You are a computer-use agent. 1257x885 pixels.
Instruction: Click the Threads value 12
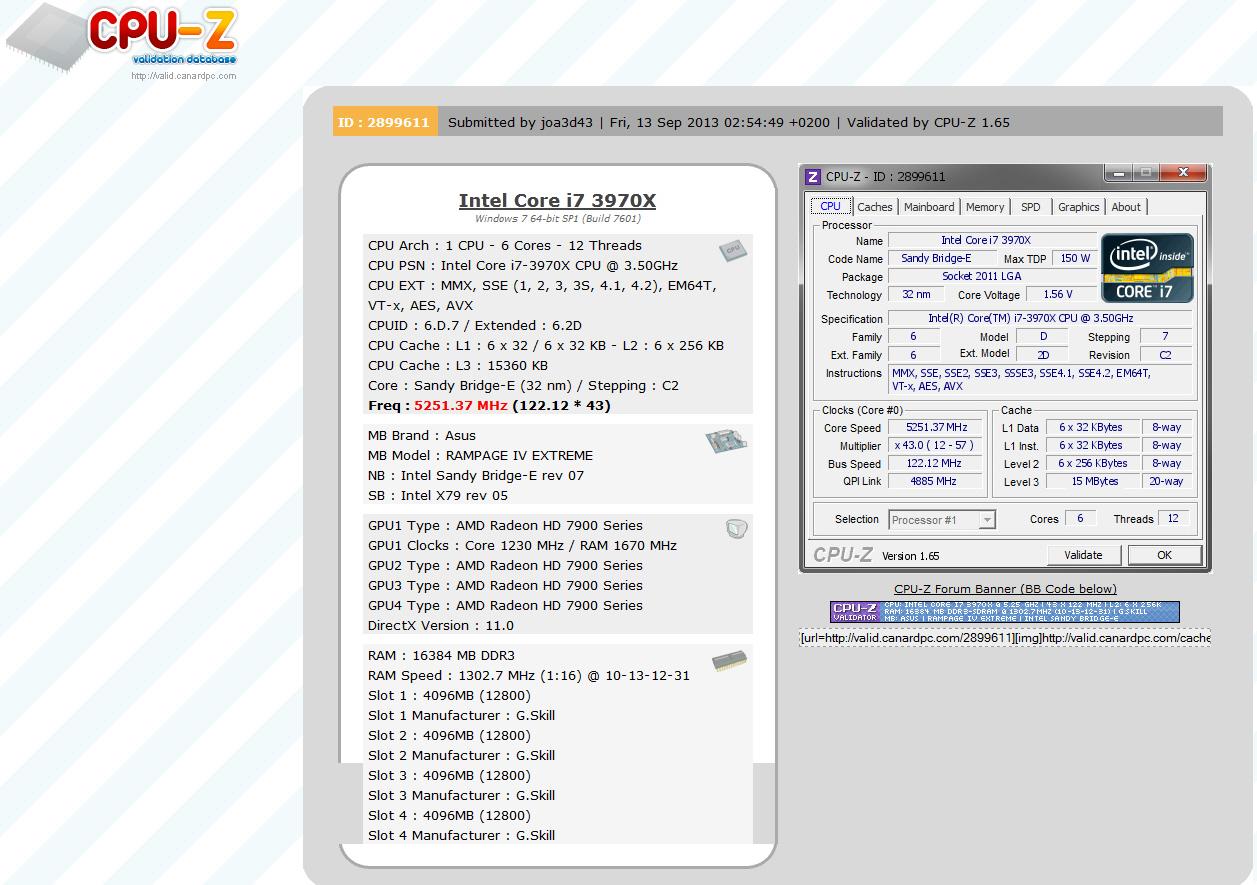pos(1173,518)
